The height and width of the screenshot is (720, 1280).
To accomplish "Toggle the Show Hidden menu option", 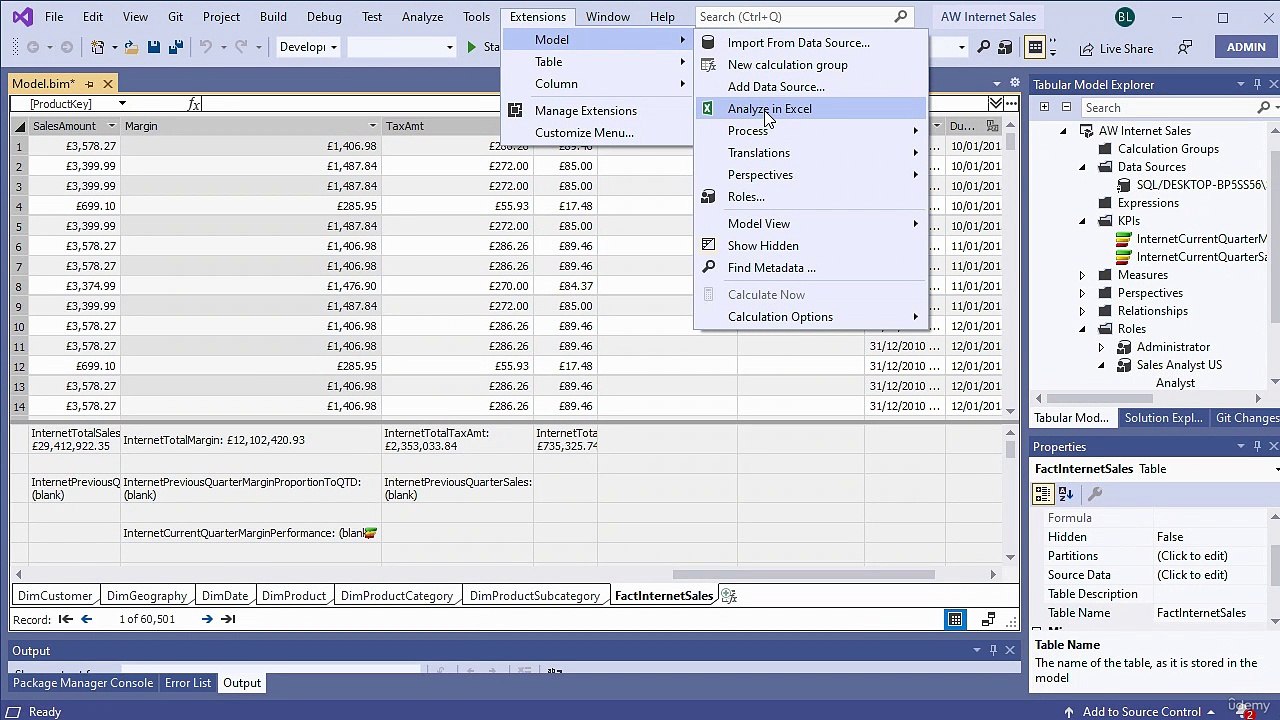I will click(762, 246).
